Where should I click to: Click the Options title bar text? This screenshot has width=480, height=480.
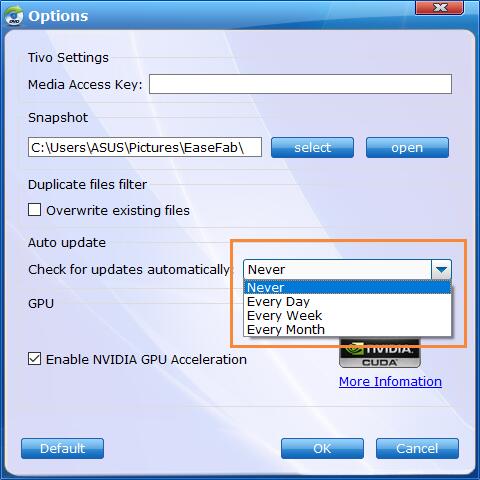(58, 16)
